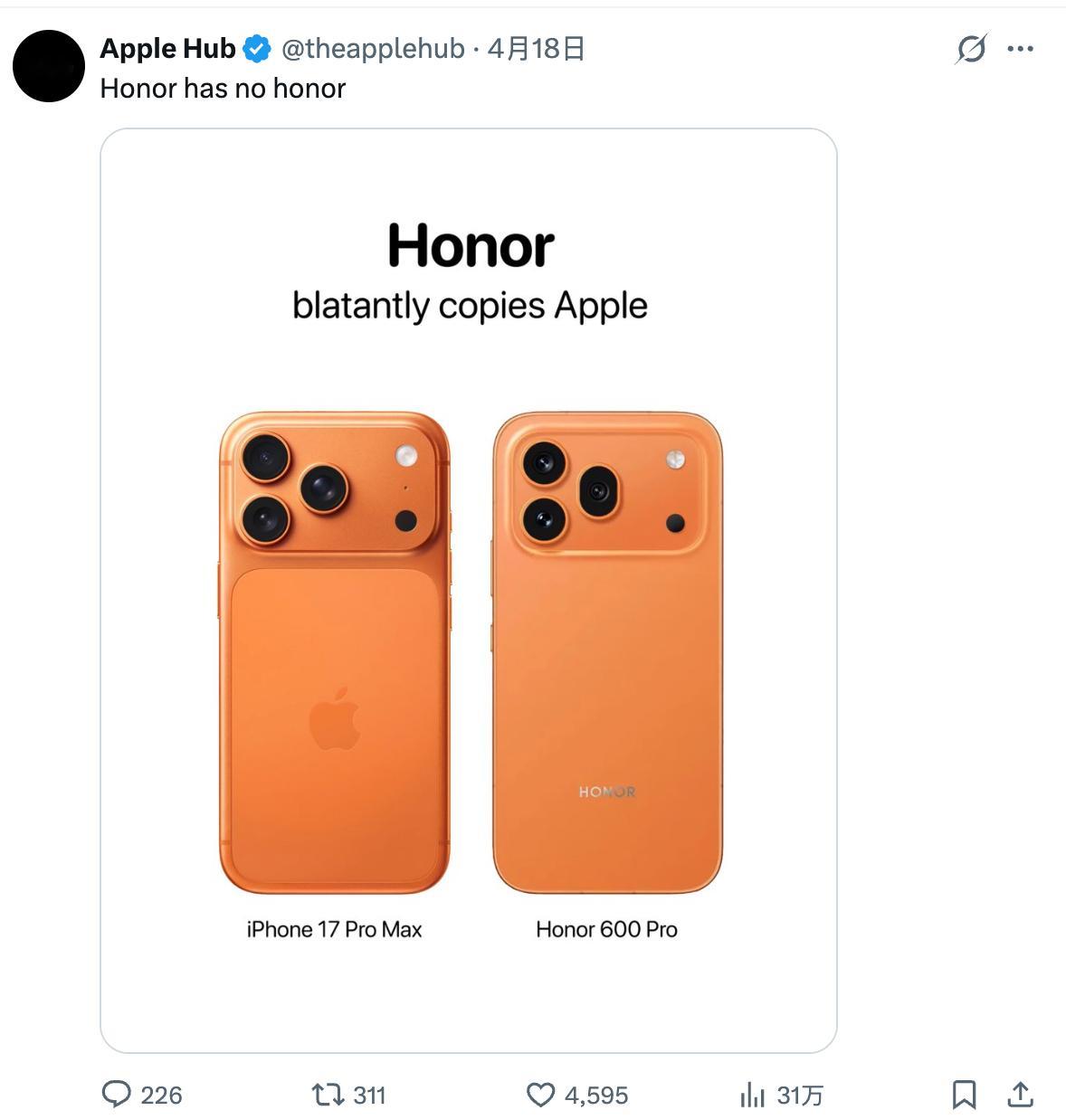The width and height of the screenshot is (1066, 1120).
Task: Click the share upload arrow icon
Action: (x=1020, y=1095)
